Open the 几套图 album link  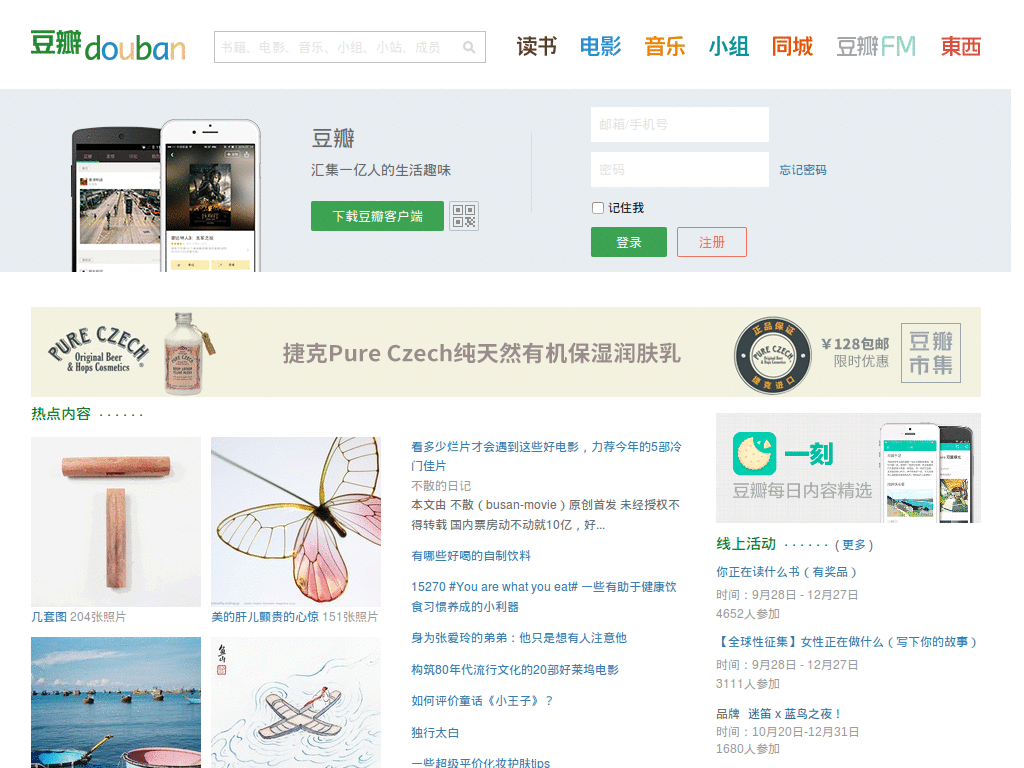(48, 616)
